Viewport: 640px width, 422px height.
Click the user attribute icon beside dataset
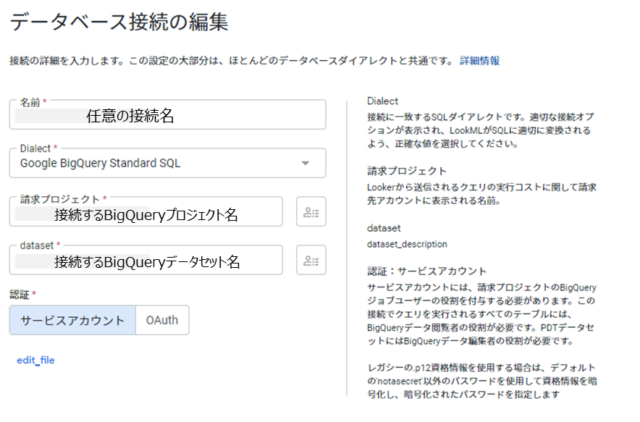coord(311,260)
